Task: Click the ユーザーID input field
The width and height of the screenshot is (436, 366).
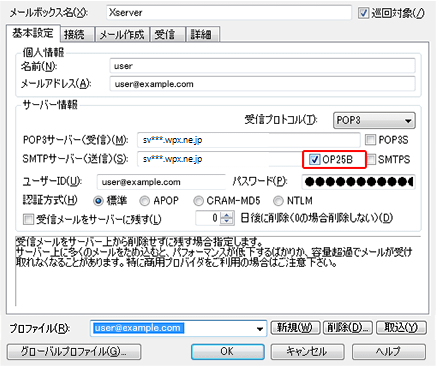Action: [161, 182]
